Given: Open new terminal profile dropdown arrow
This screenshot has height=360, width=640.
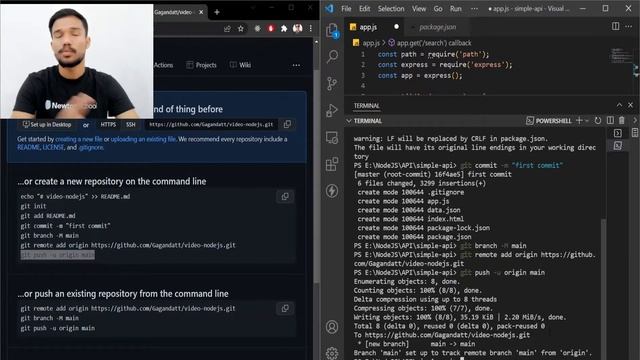Looking at the screenshot, I should point(587,121).
